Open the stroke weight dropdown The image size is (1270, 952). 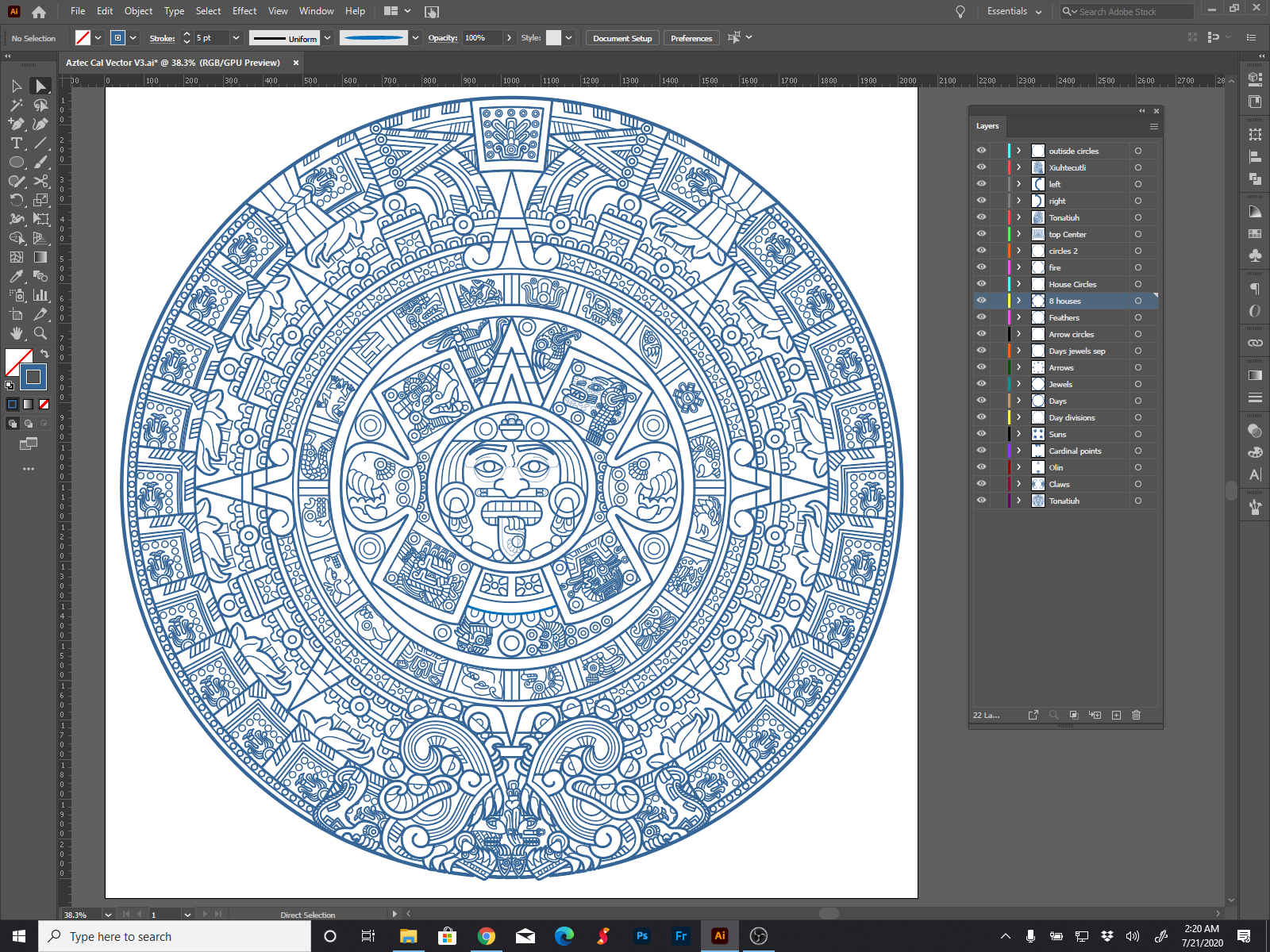tap(236, 38)
